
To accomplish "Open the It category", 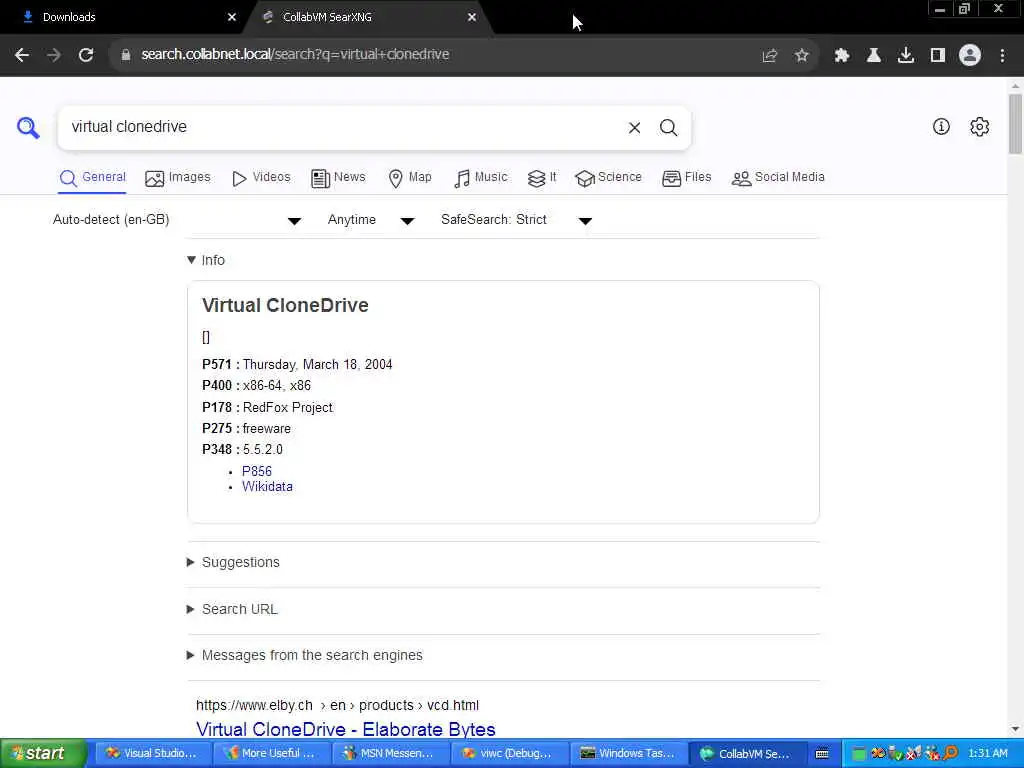I will coord(541,178).
